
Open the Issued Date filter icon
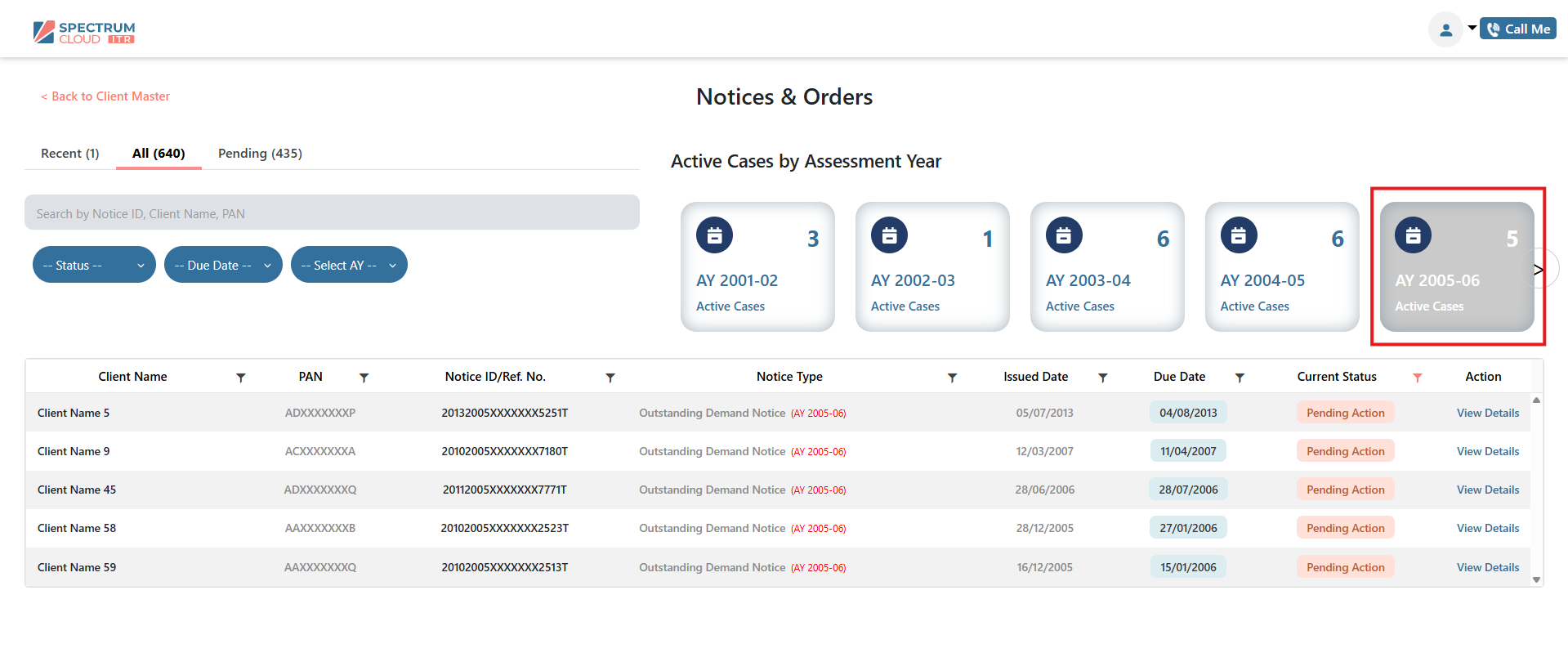[x=1102, y=378]
